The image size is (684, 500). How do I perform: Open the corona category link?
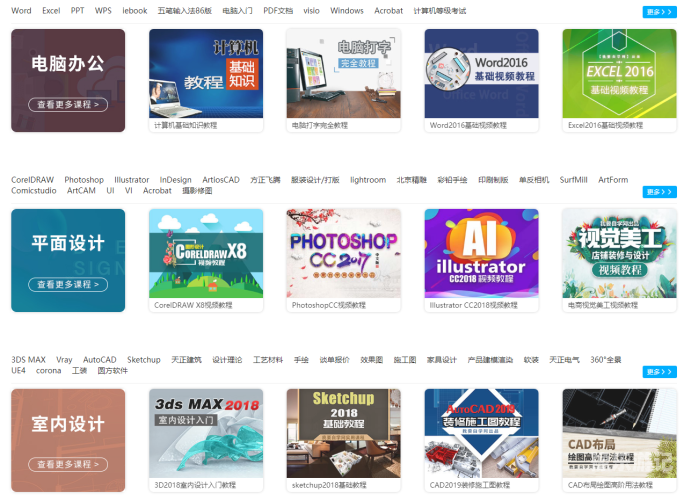tap(48, 370)
